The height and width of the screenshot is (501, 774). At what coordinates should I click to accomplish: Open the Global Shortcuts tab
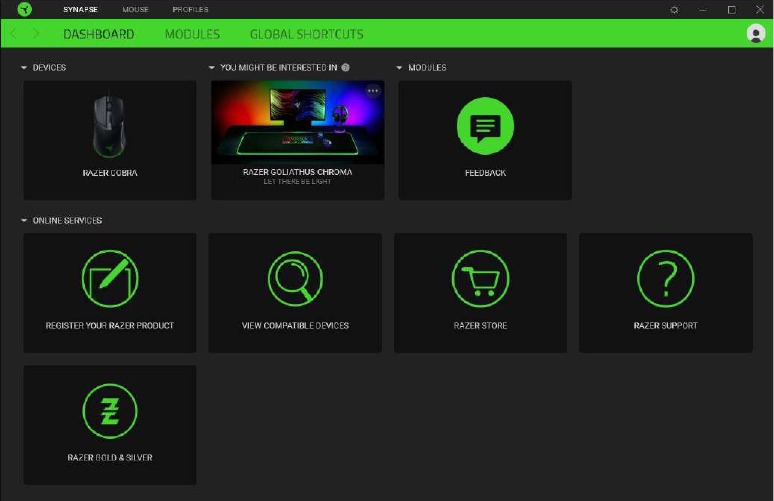point(306,34)
